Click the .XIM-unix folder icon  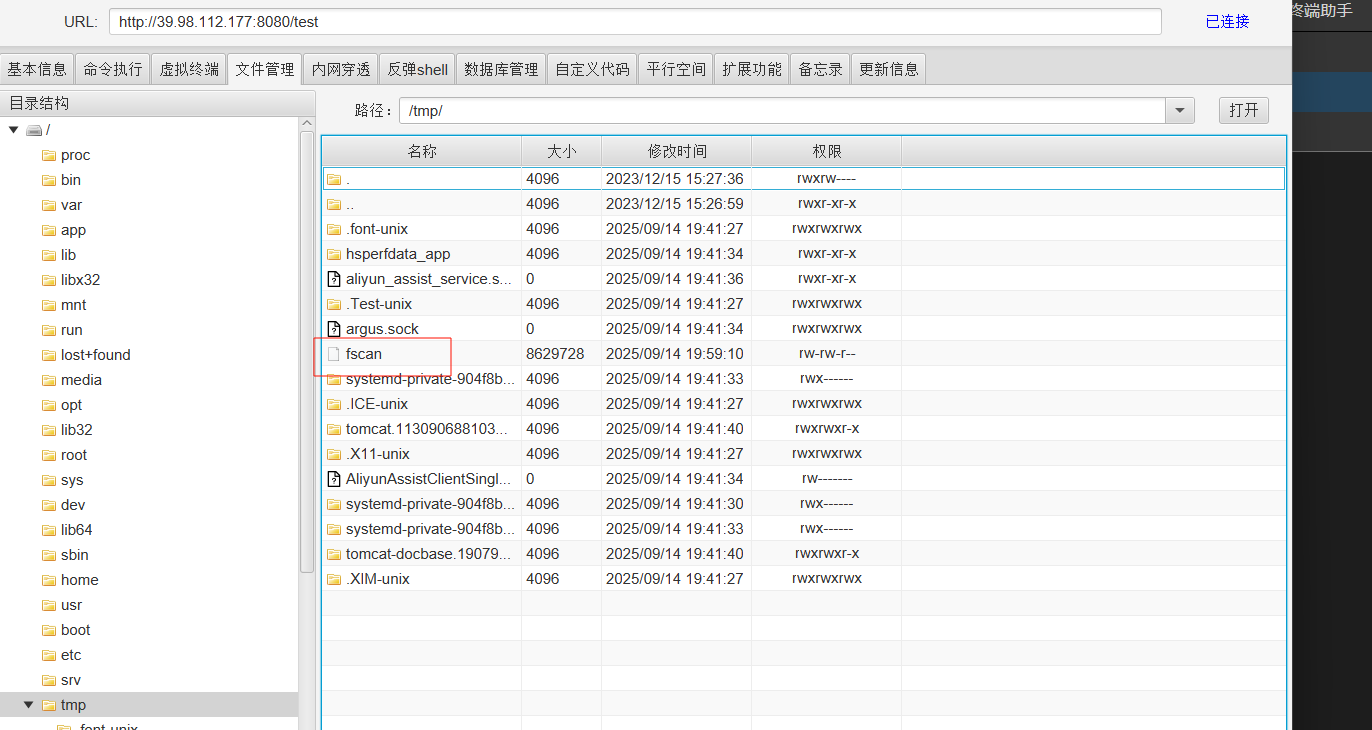click(x=334, y=579)
